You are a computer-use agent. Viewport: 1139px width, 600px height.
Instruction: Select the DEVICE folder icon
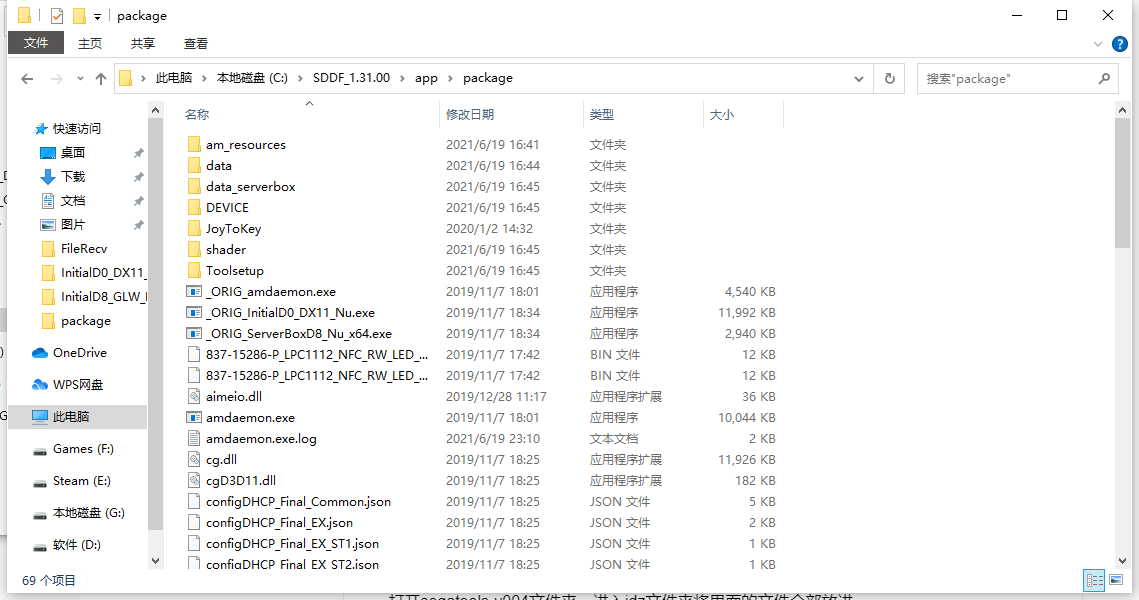tap(194, 208)
